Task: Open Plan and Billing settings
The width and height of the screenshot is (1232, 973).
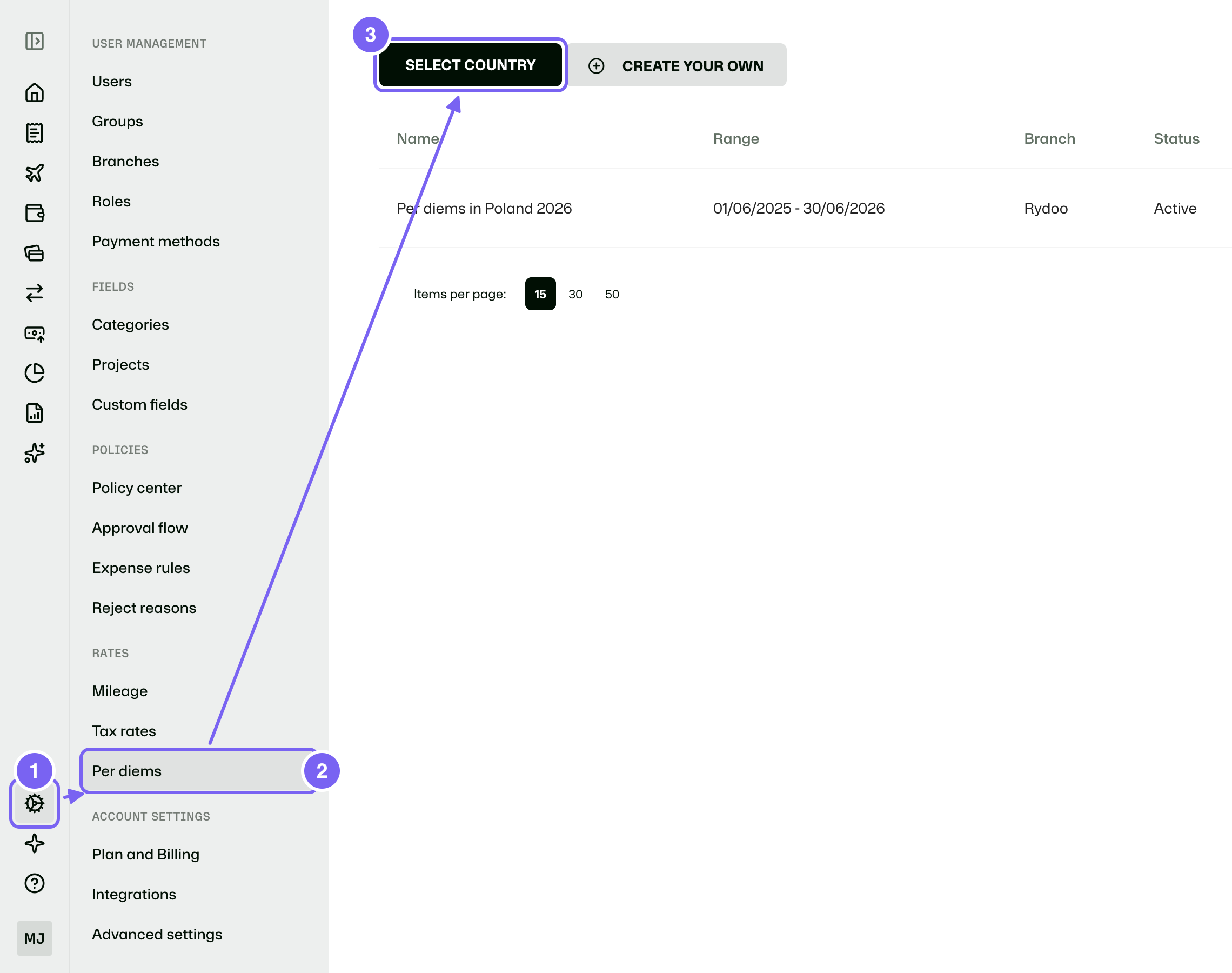Action: click(x=145, y=855)
